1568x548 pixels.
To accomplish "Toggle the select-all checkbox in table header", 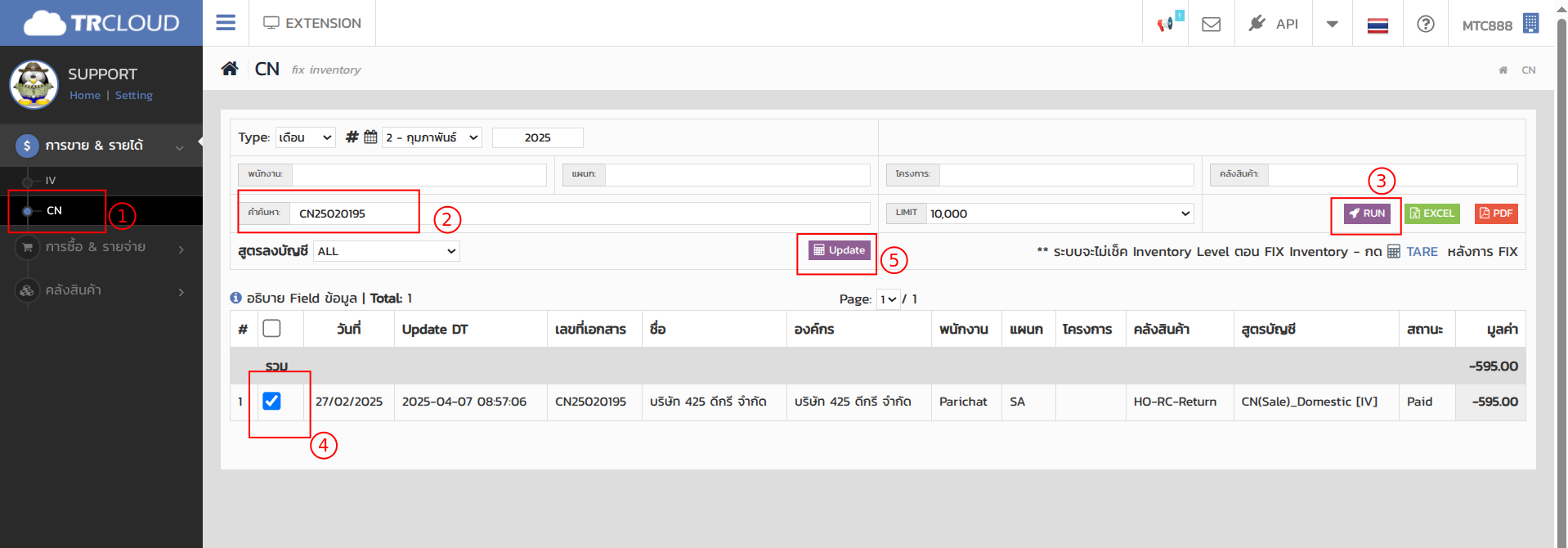I will [271, 329].
